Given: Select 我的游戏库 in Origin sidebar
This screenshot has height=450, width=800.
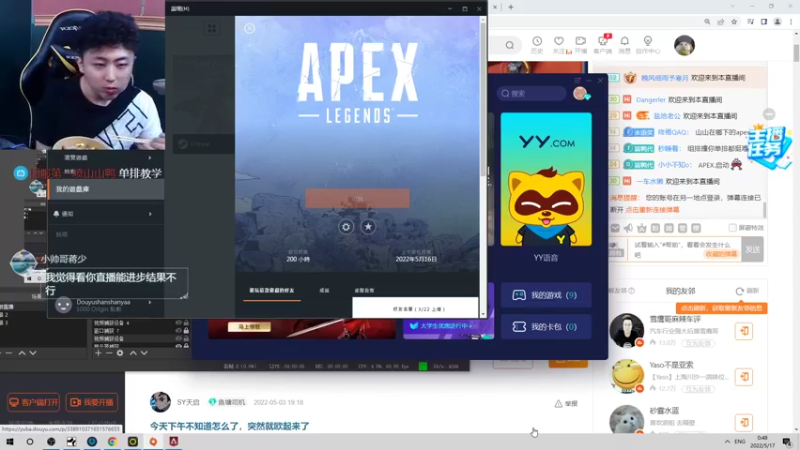Looking at the screenshot, I should click(106, 189).
